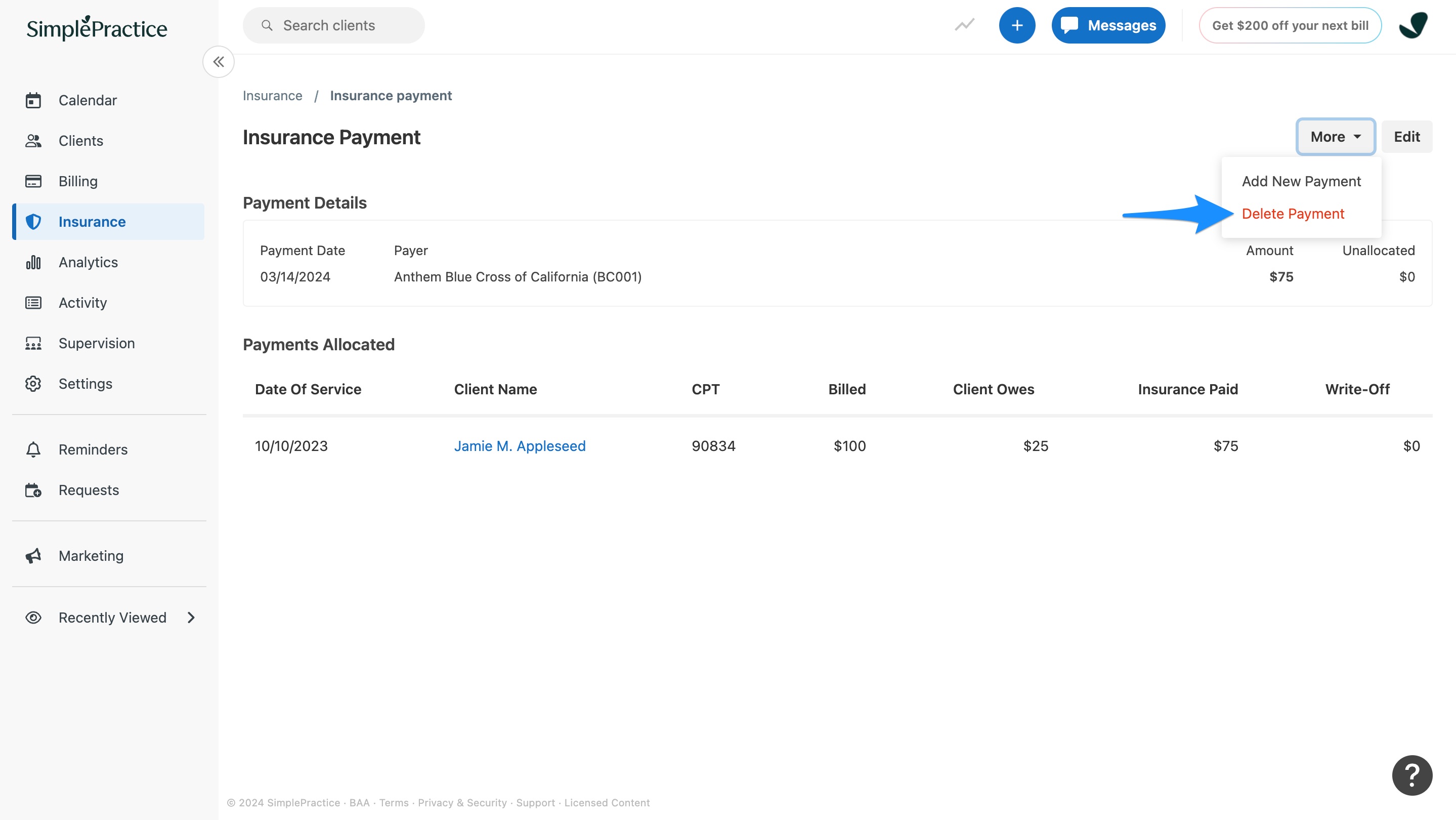Click the Billed amount $100
Viewport: 1456px width, 820px height.
(x=849, y=446)
